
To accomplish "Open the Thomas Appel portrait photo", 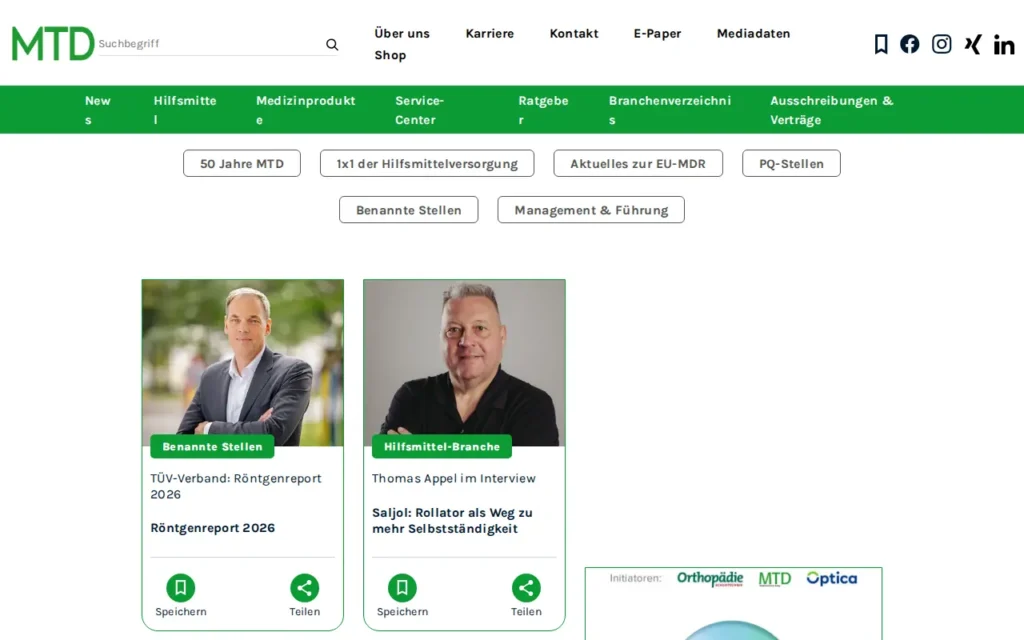I will click(x=464, y=362).
